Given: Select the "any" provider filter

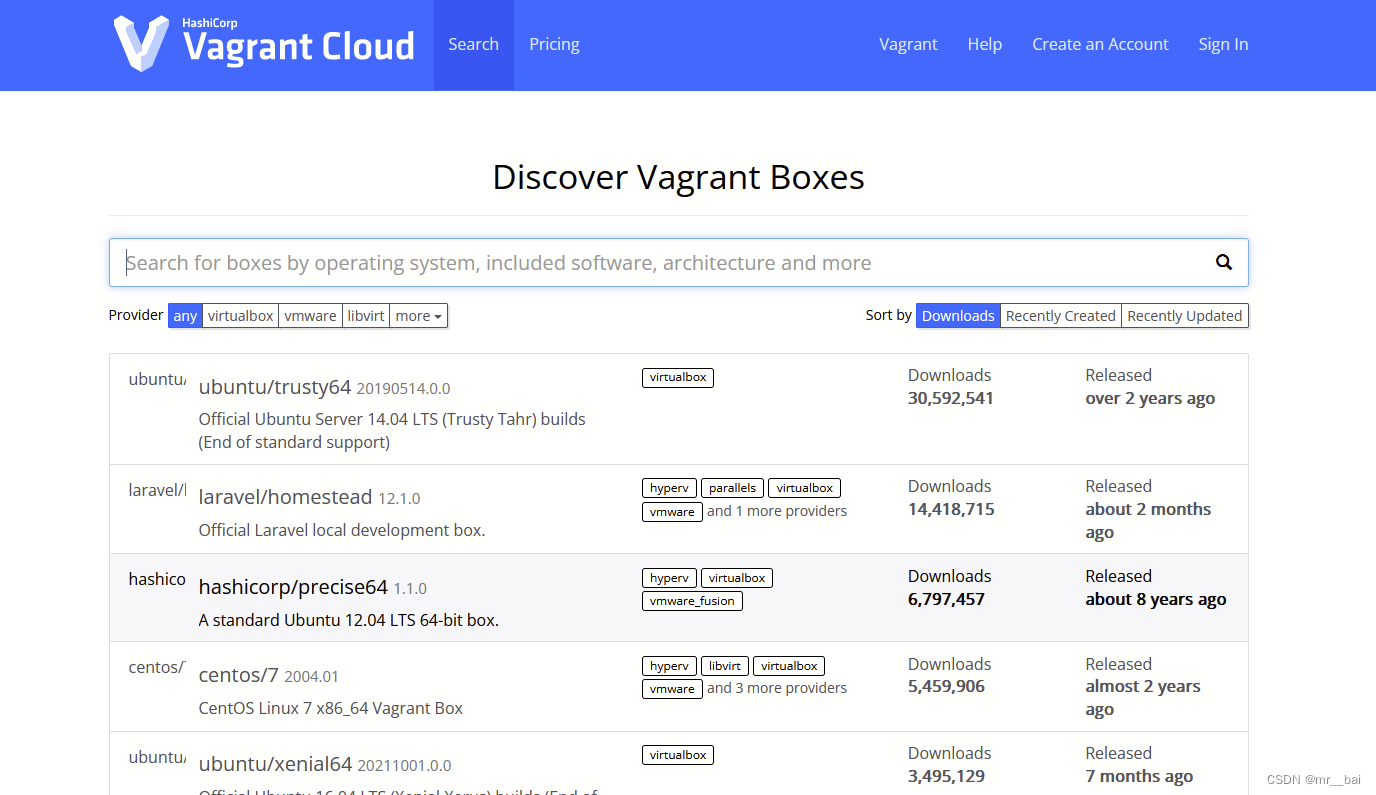Looking at the screenshot, I should 184,315.
